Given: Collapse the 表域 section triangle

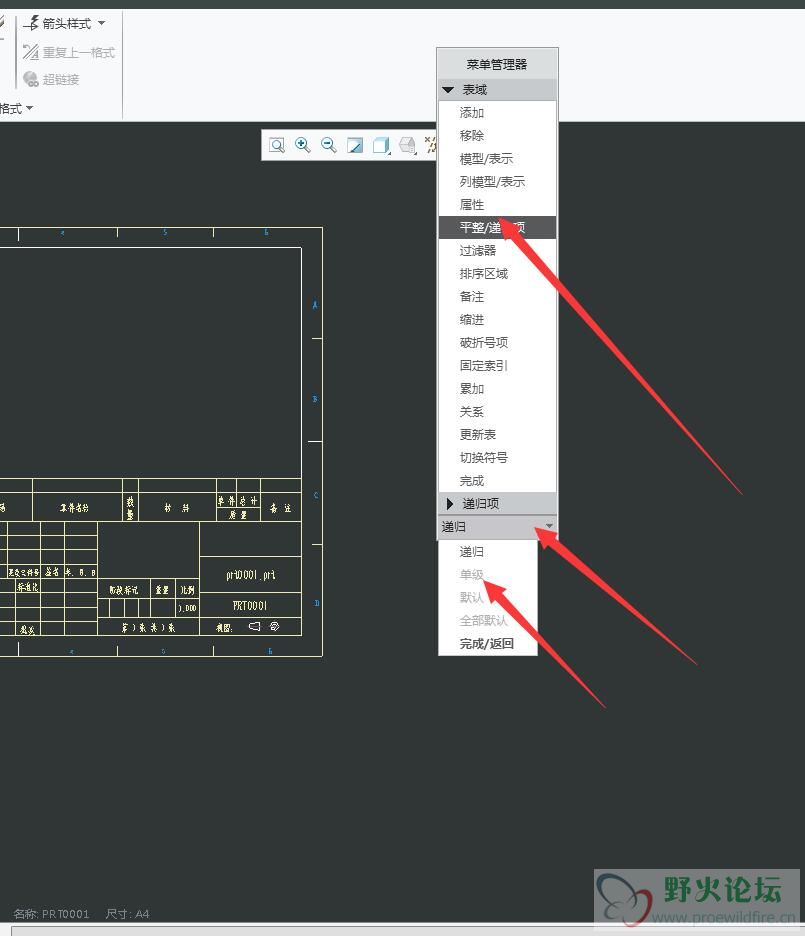Looking at the screenshot, I should click(x=448, y=90).
